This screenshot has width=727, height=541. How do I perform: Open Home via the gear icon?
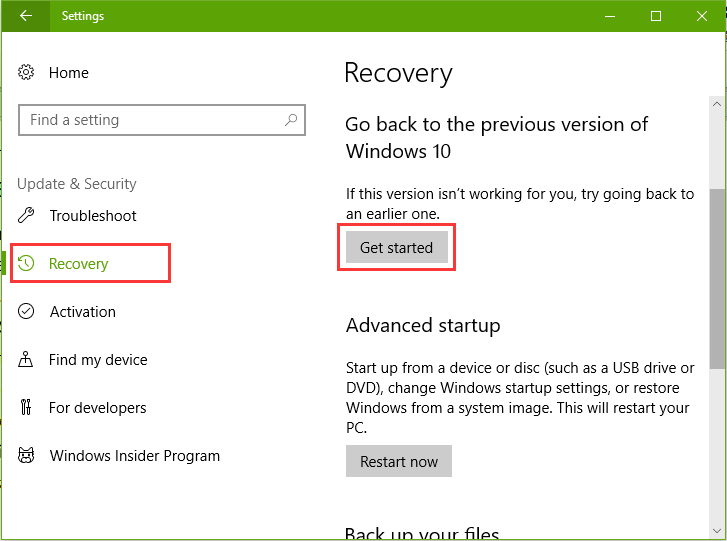(26, 72)
